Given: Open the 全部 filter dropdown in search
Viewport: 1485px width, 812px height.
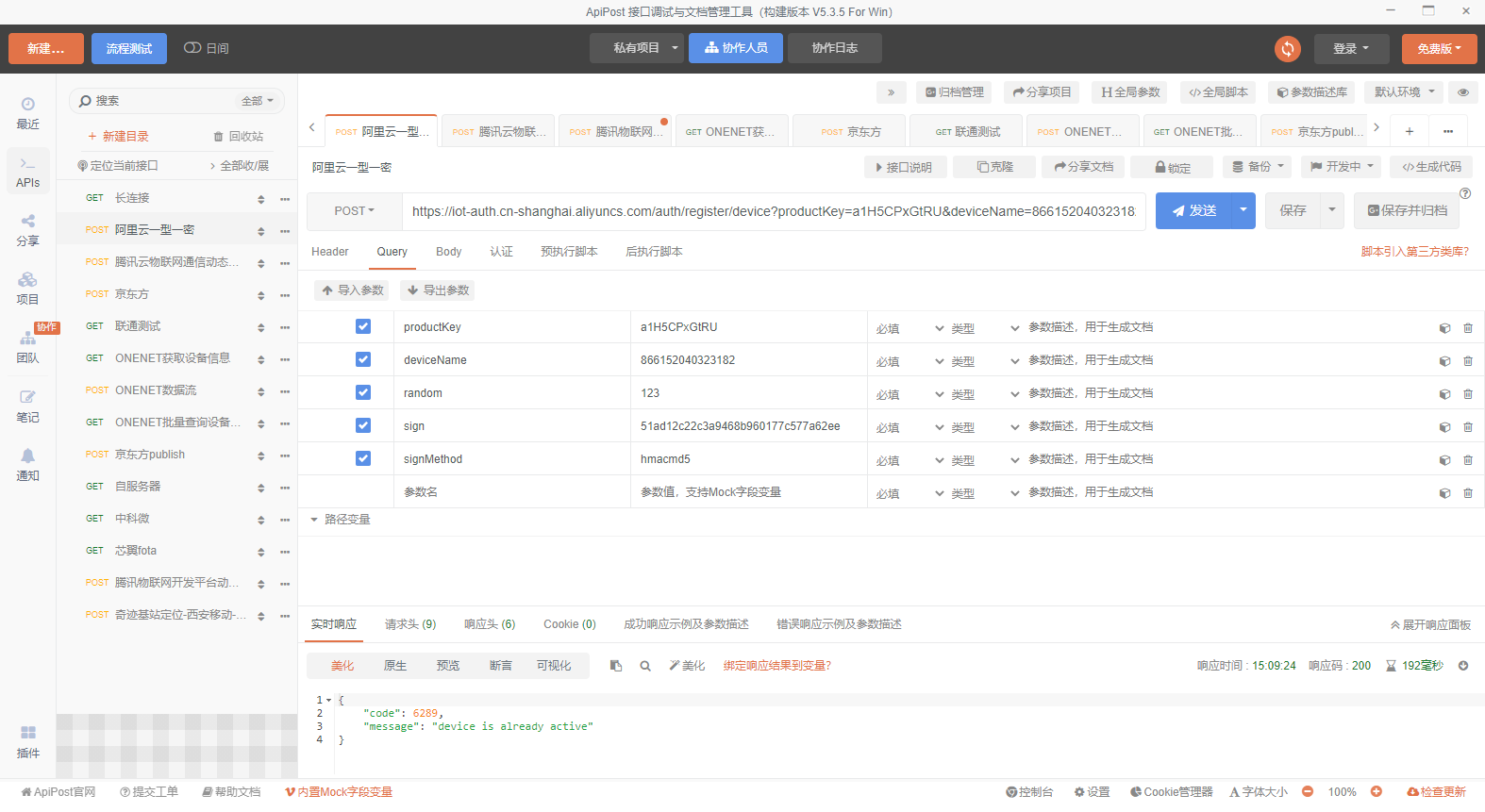Looking at the screenshot, I should tap(258, 101).
